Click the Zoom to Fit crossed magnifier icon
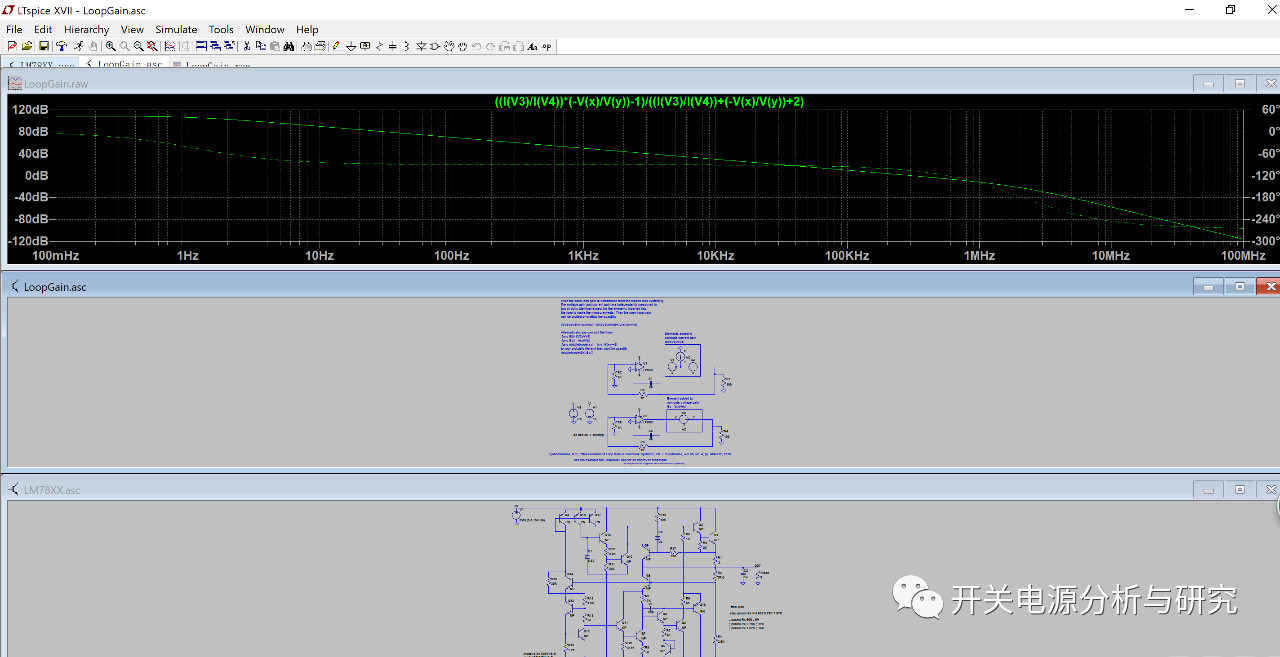 [x=152, y=46]
